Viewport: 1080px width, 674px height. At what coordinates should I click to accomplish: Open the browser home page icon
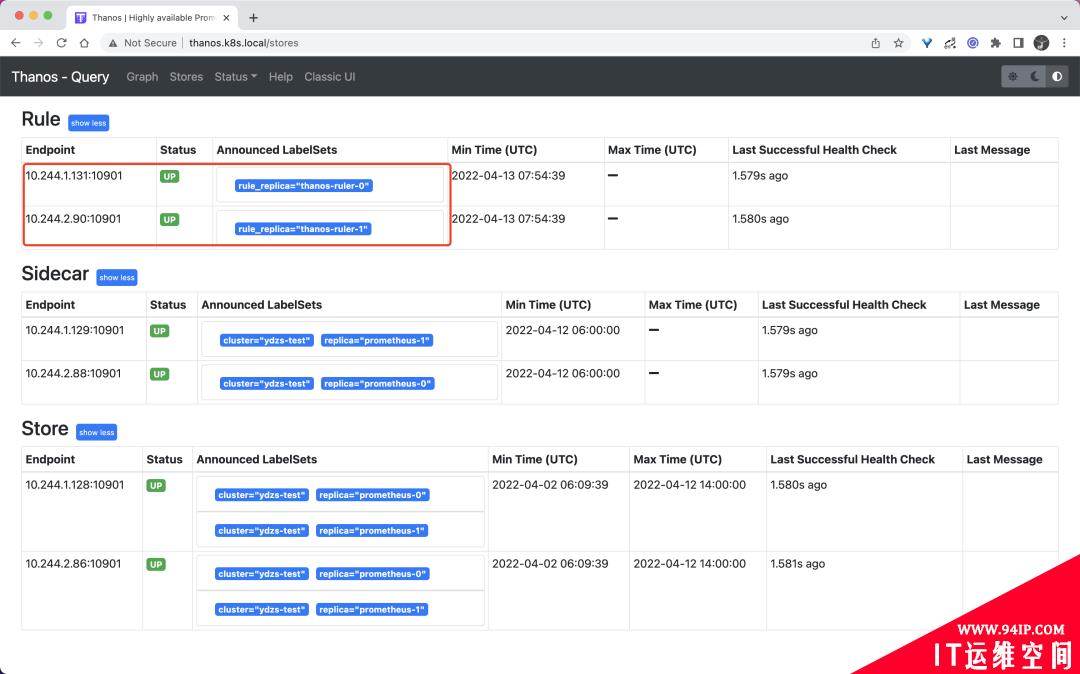click(x=84, y=43)
